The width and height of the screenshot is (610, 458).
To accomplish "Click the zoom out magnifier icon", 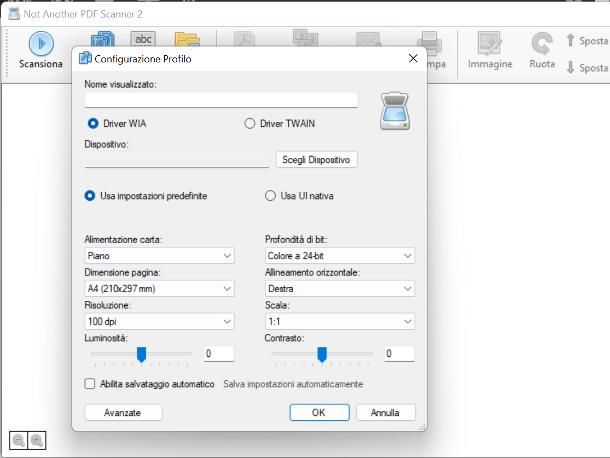I will point(19,440).
